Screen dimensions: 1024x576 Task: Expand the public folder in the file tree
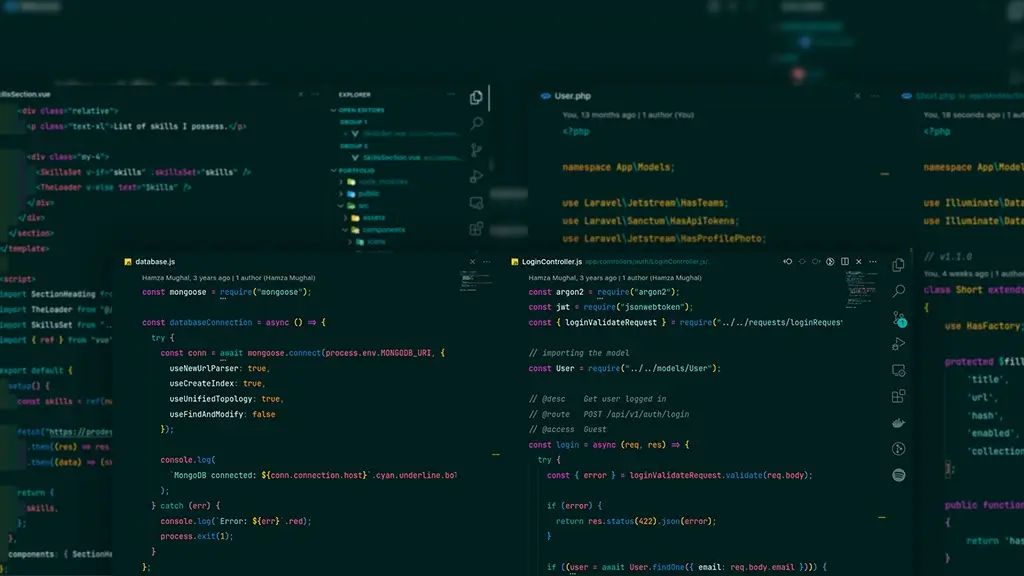(342, 193)
